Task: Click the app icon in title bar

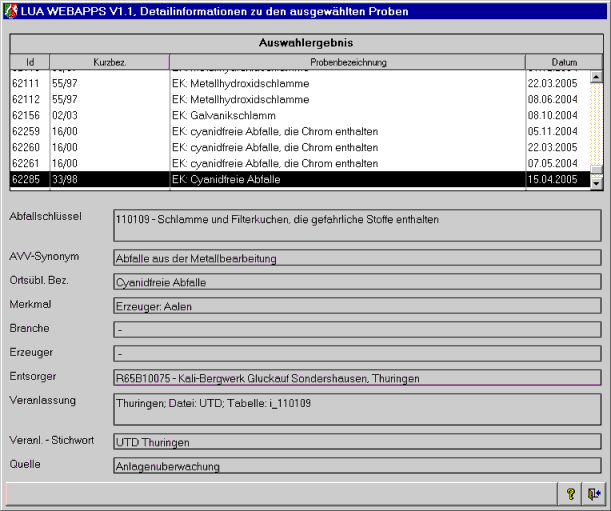Action: [12, 9]
